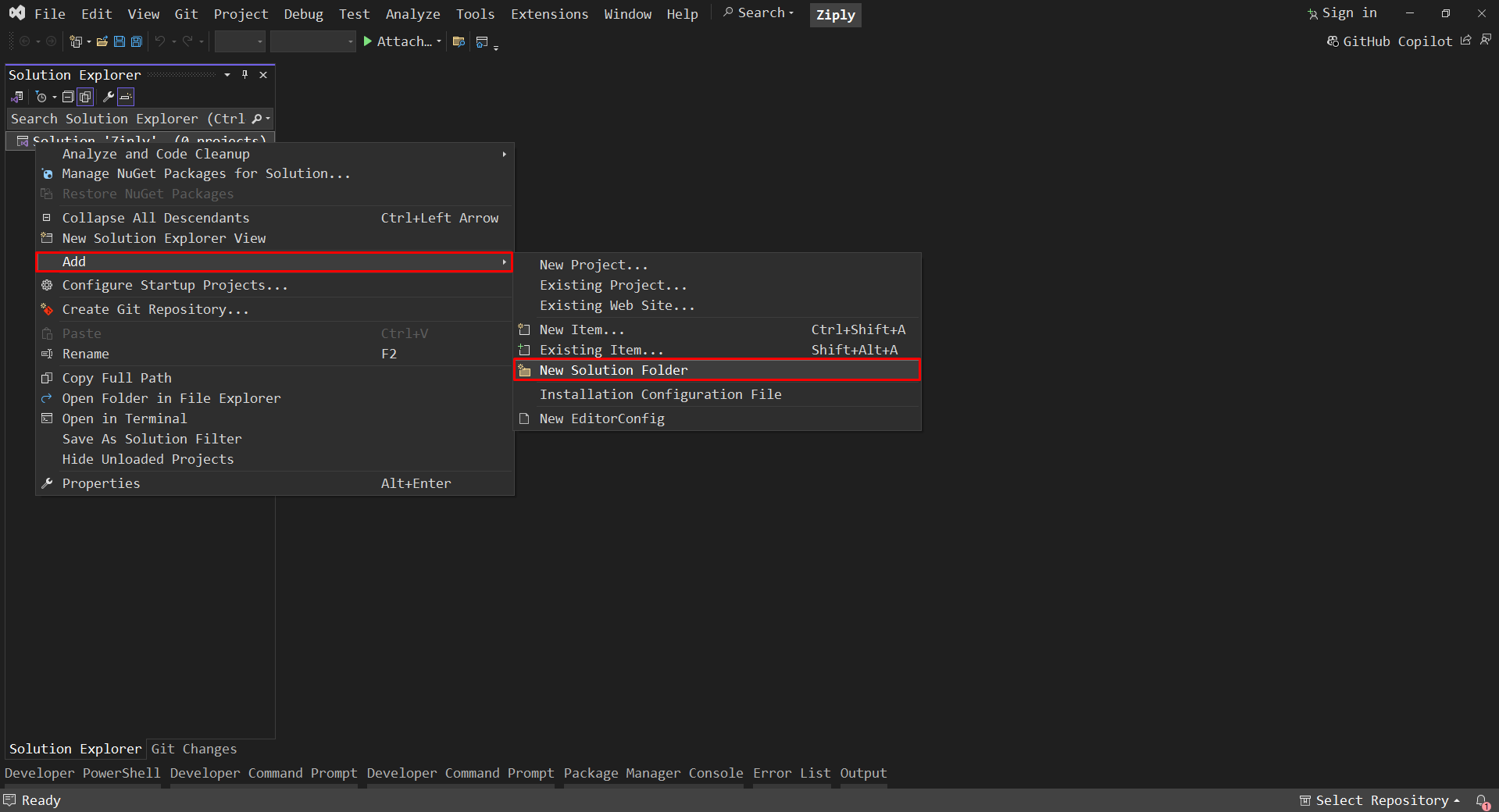Open the Redo history dropdown arrow
The height and width of the screenshot is (812, 1499).
coord(202,41)
